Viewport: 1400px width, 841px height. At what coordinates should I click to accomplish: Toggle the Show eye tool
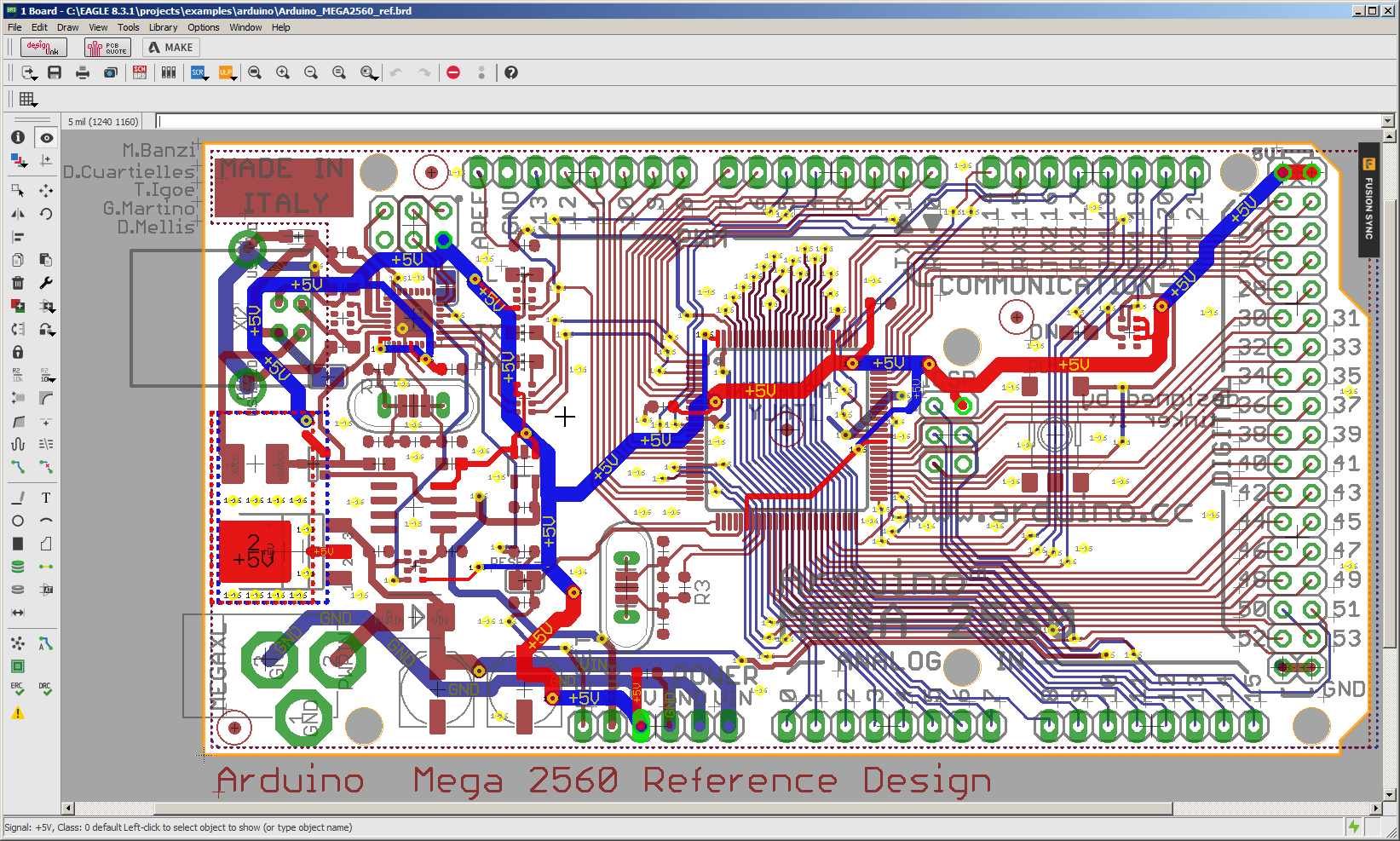point(46,137)
